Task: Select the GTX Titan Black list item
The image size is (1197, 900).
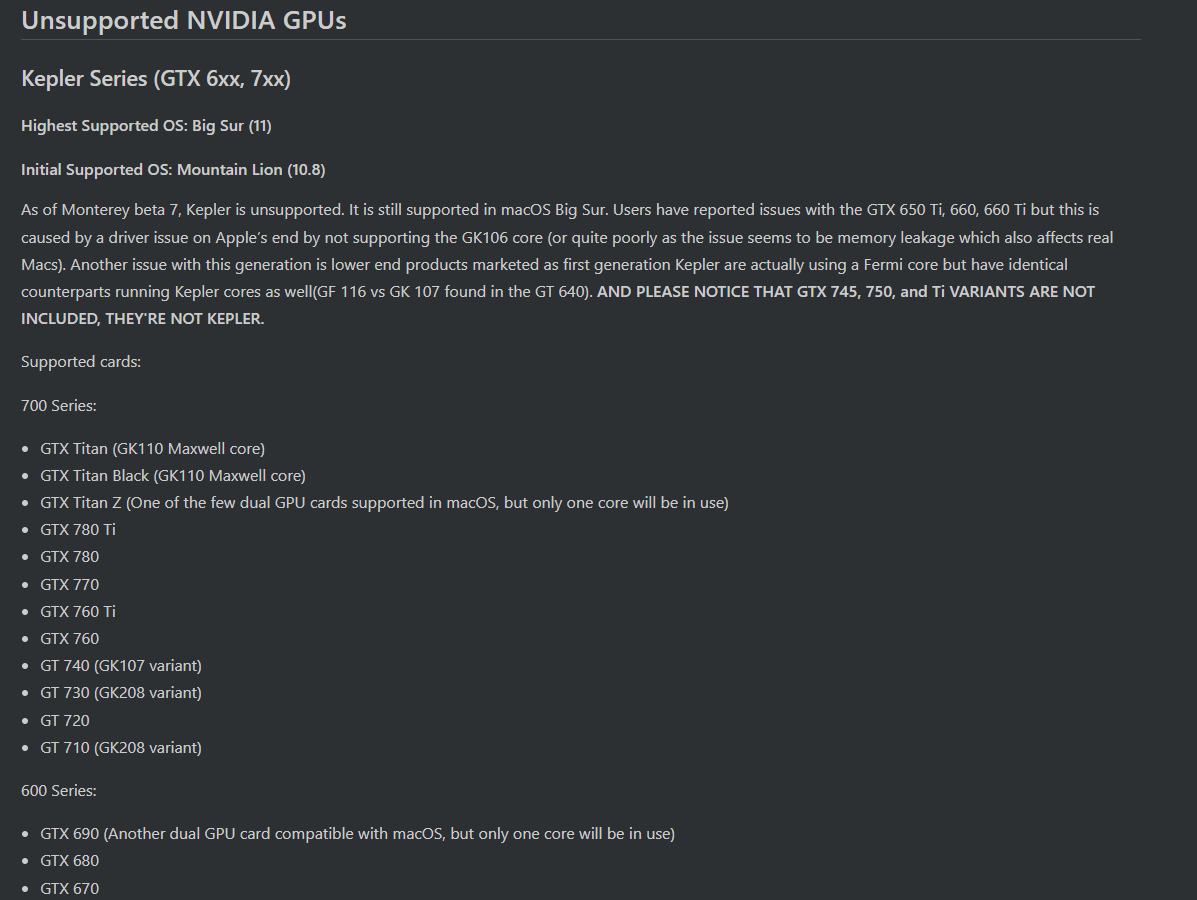Action: pyautogui.click(x=173, y=476)
